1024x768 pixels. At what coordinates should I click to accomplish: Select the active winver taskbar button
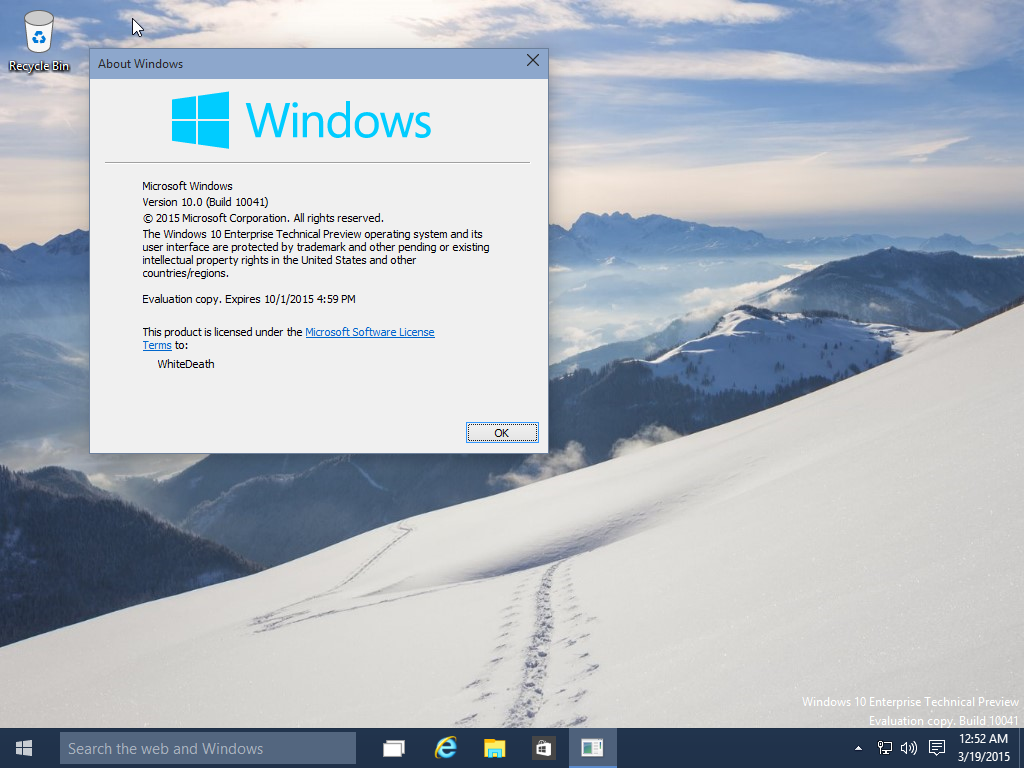click(x=592, y=748)
